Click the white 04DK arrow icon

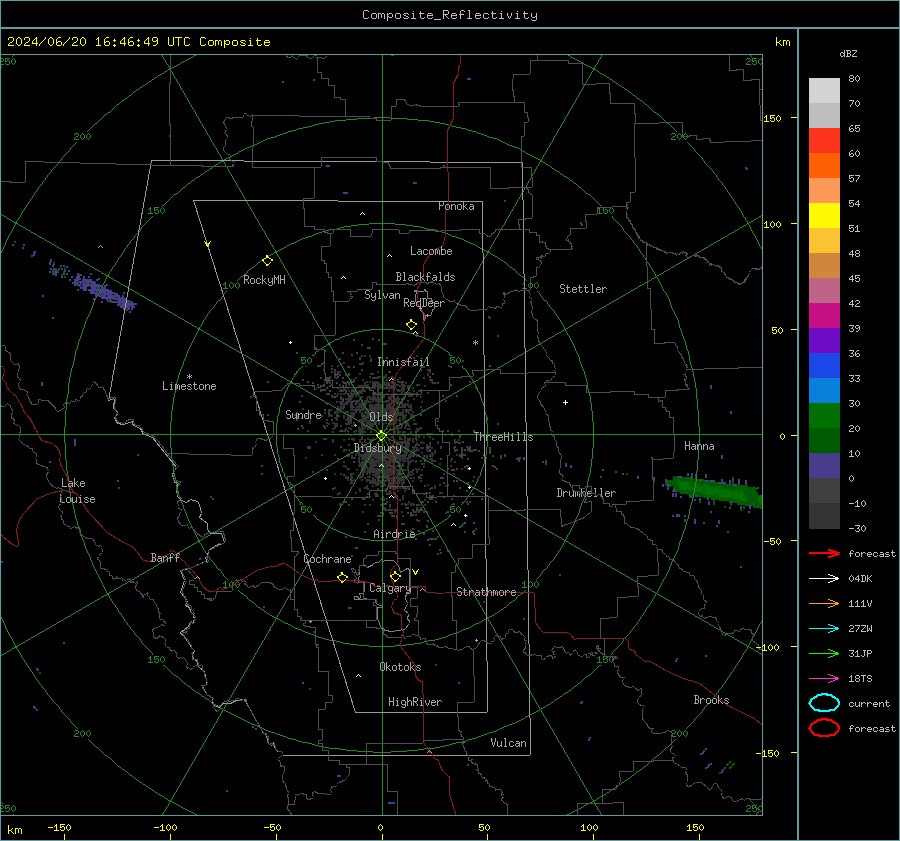click(824, 578)
